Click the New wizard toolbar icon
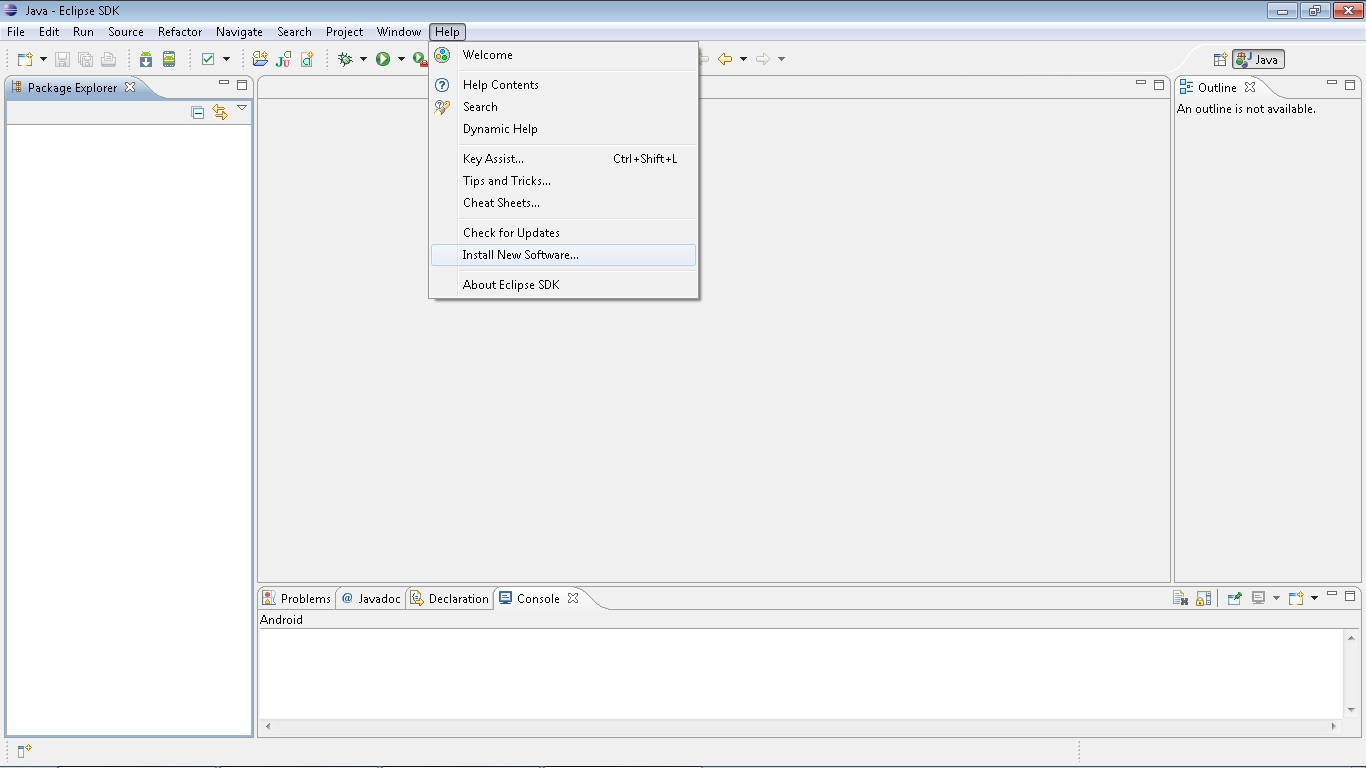The width and height of the screenshot is (1366, 768). 25,59
